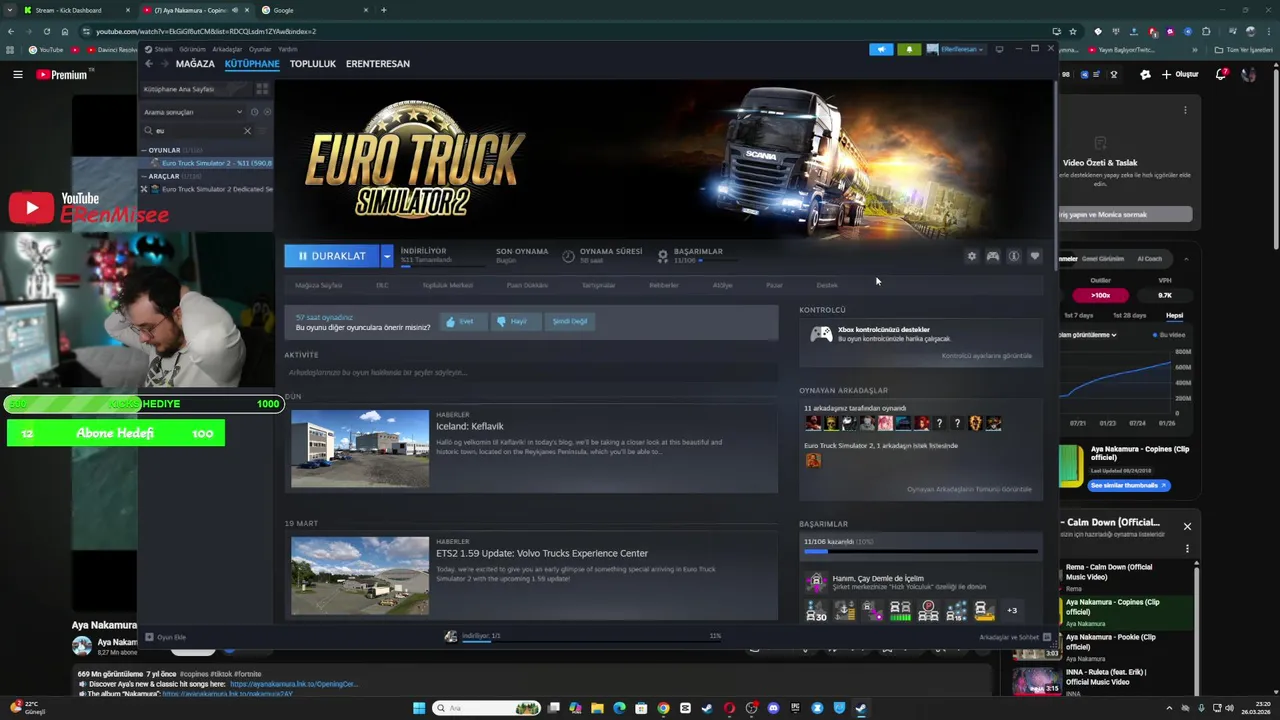Open Görünüm menu in Steam

click(192, 49)
